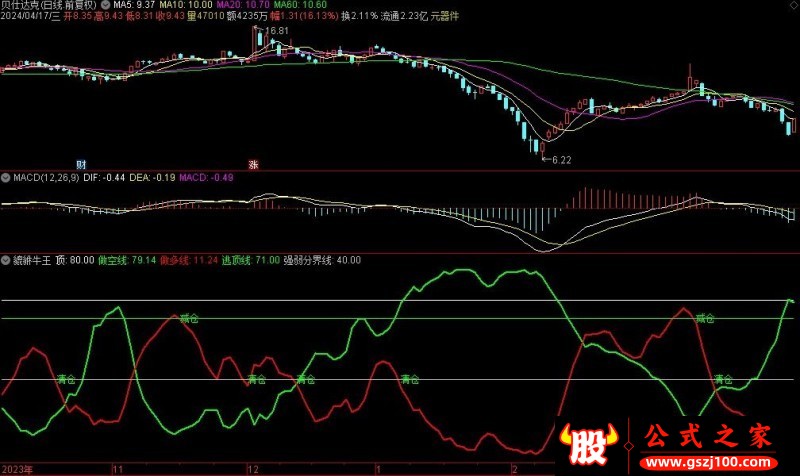Screen dimensions: 800x476
Task: Select the MA5: 9.37 label
Action: tap(134, 5)
